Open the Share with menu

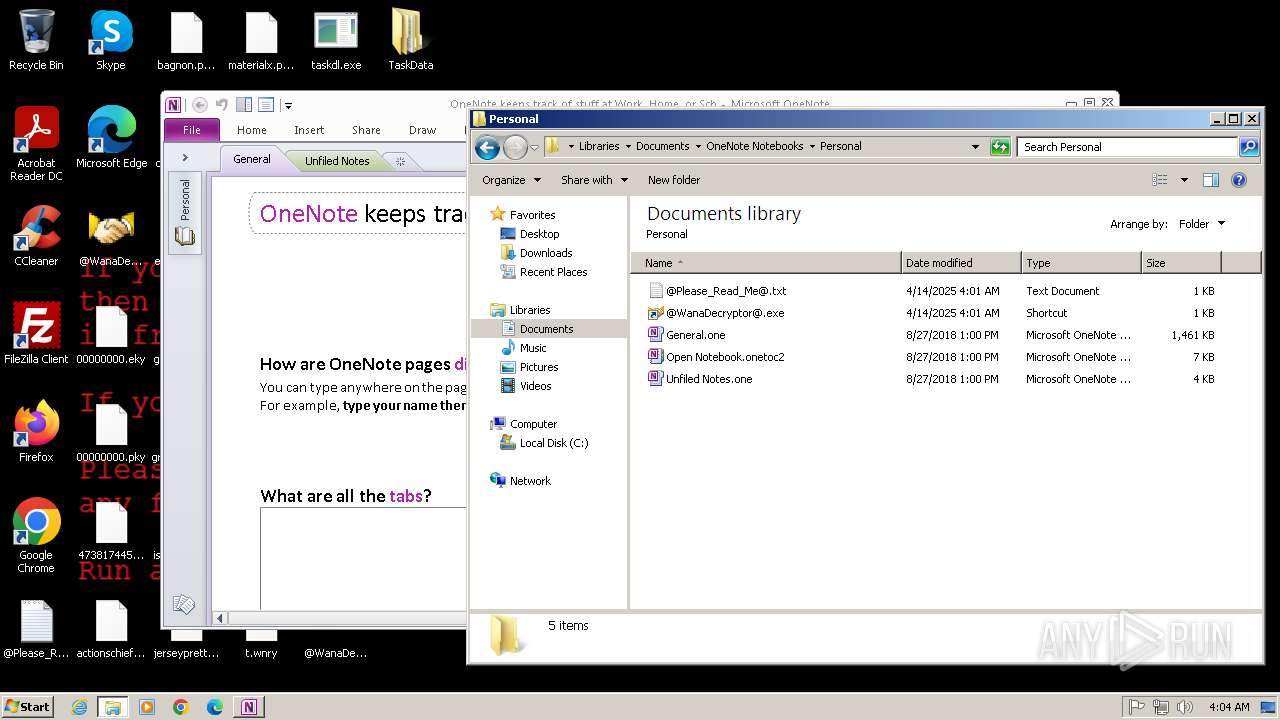[594, 180]
